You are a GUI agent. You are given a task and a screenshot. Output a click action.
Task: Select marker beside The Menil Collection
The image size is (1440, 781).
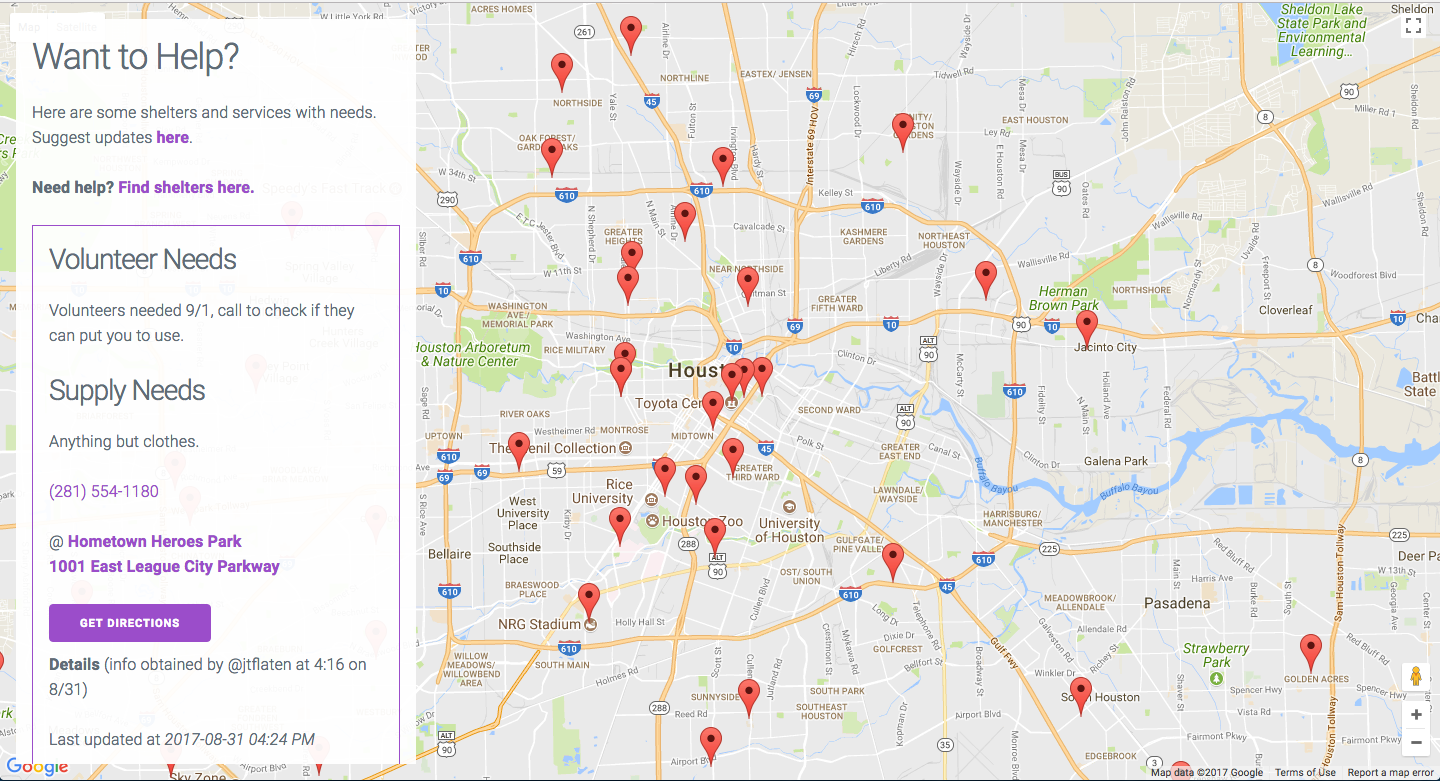pyautogui.click(x=518, y=449)
